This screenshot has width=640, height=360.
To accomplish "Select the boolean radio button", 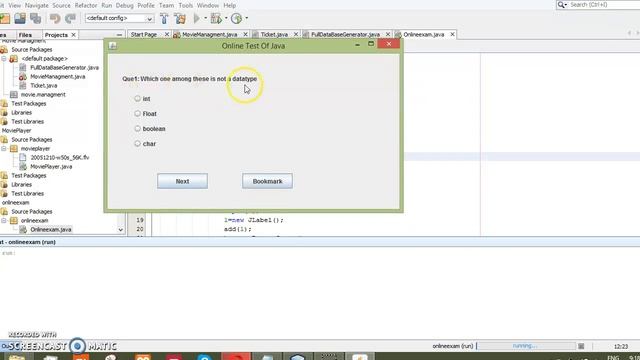I will pos(138,129).
